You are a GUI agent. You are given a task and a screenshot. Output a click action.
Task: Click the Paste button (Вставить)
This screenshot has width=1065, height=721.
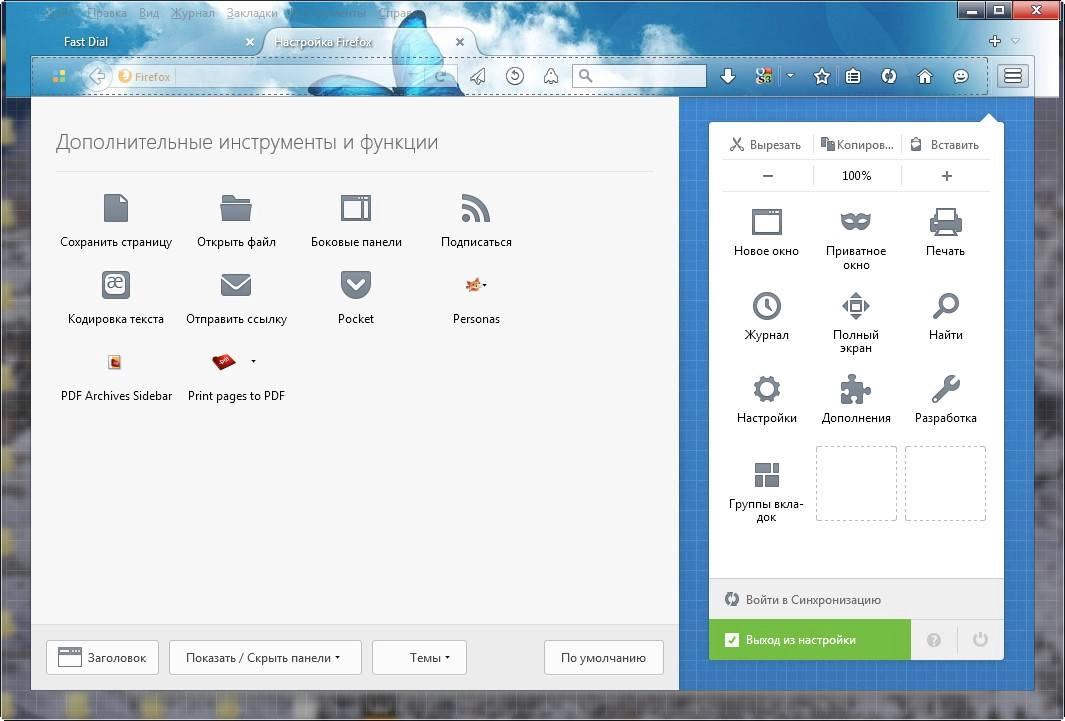click(945, 145)
